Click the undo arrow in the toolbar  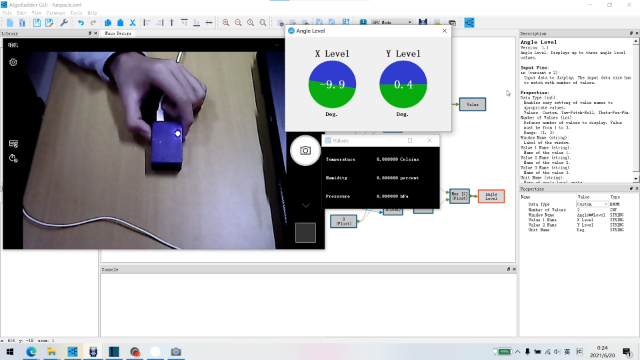coord(81,23)
